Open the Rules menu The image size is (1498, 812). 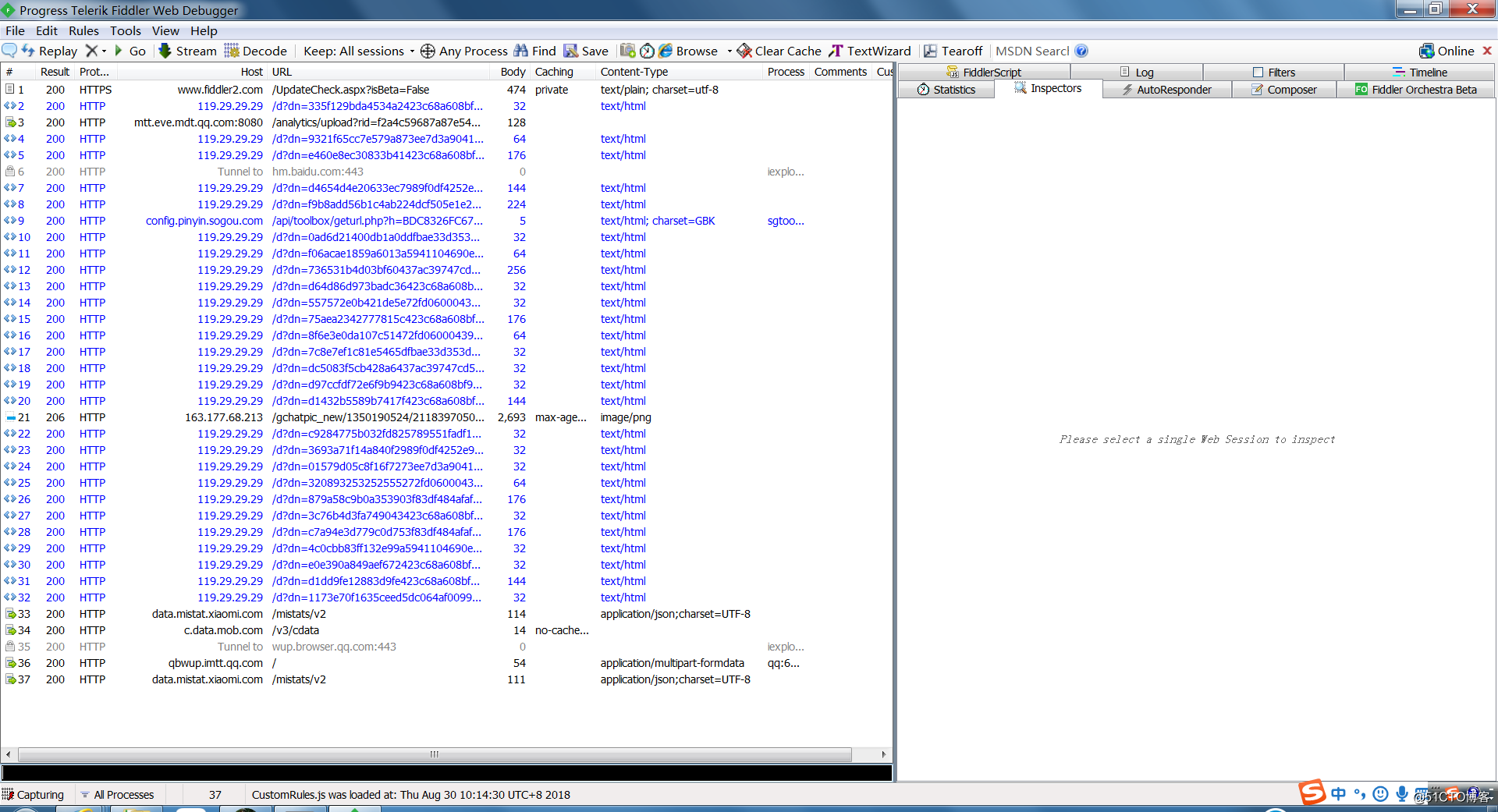pos(83,30)
